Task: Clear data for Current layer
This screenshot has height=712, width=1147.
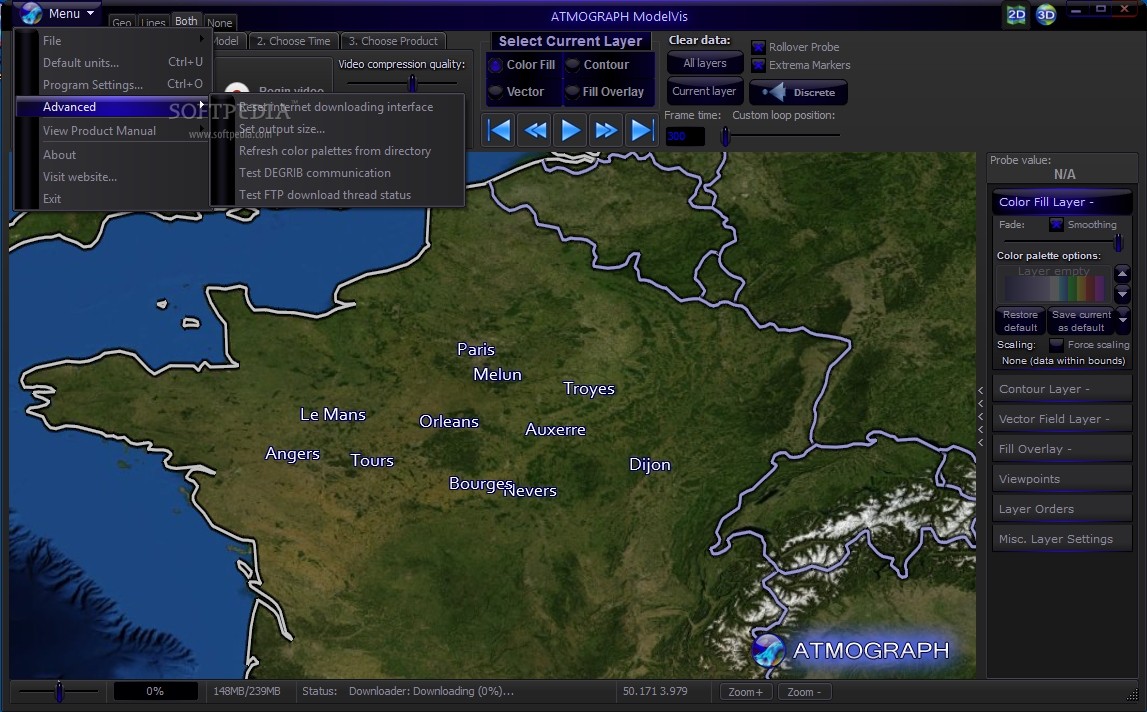Action: (x=704, y=91)
